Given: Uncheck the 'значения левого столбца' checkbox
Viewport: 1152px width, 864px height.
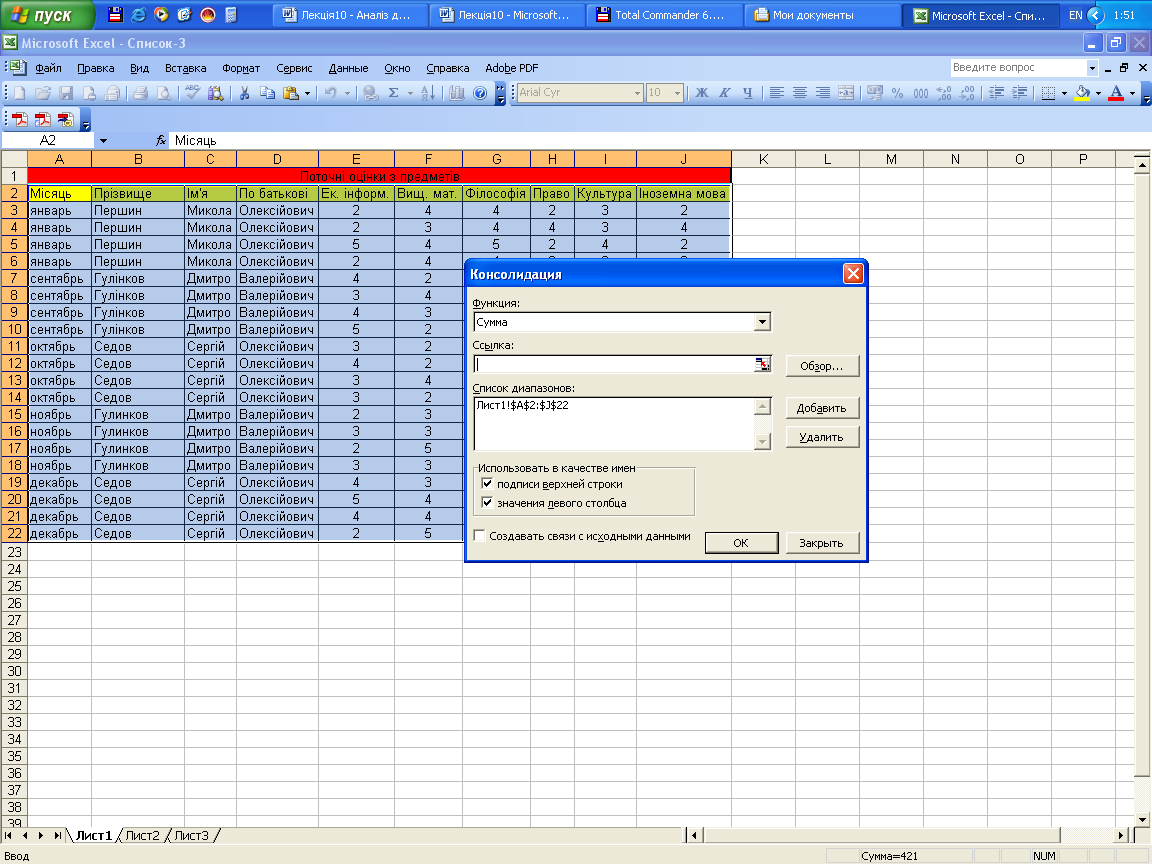Looking at the screenshot, I should coord(487,503).
